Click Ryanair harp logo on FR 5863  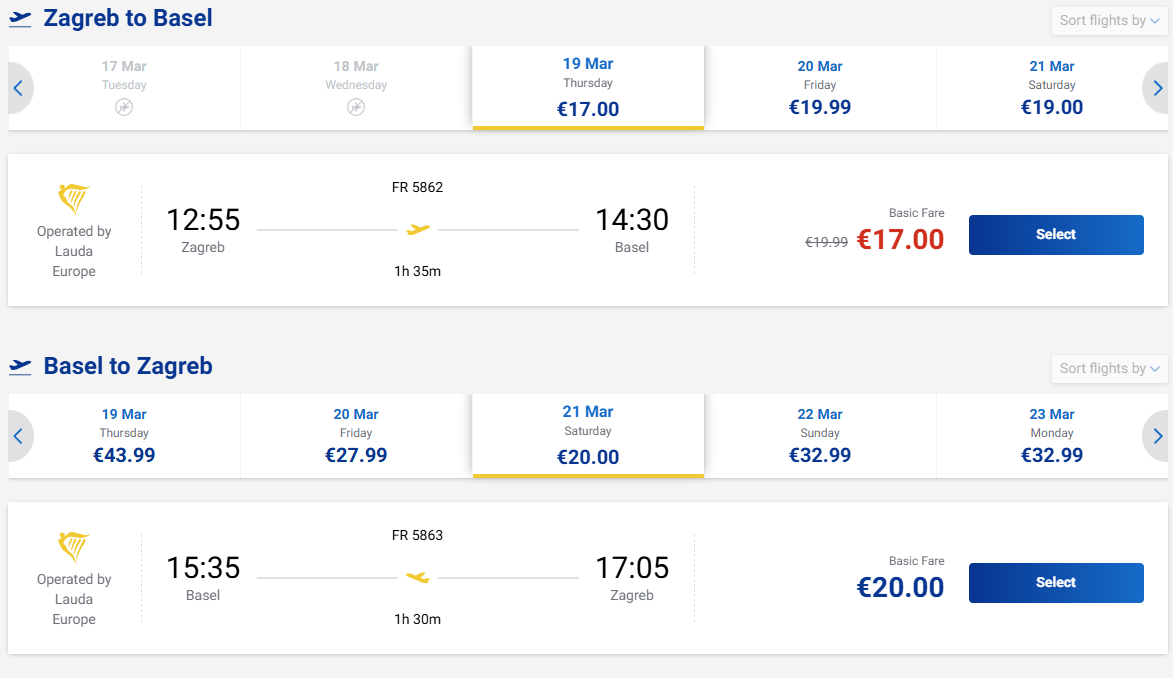[74, 547]
